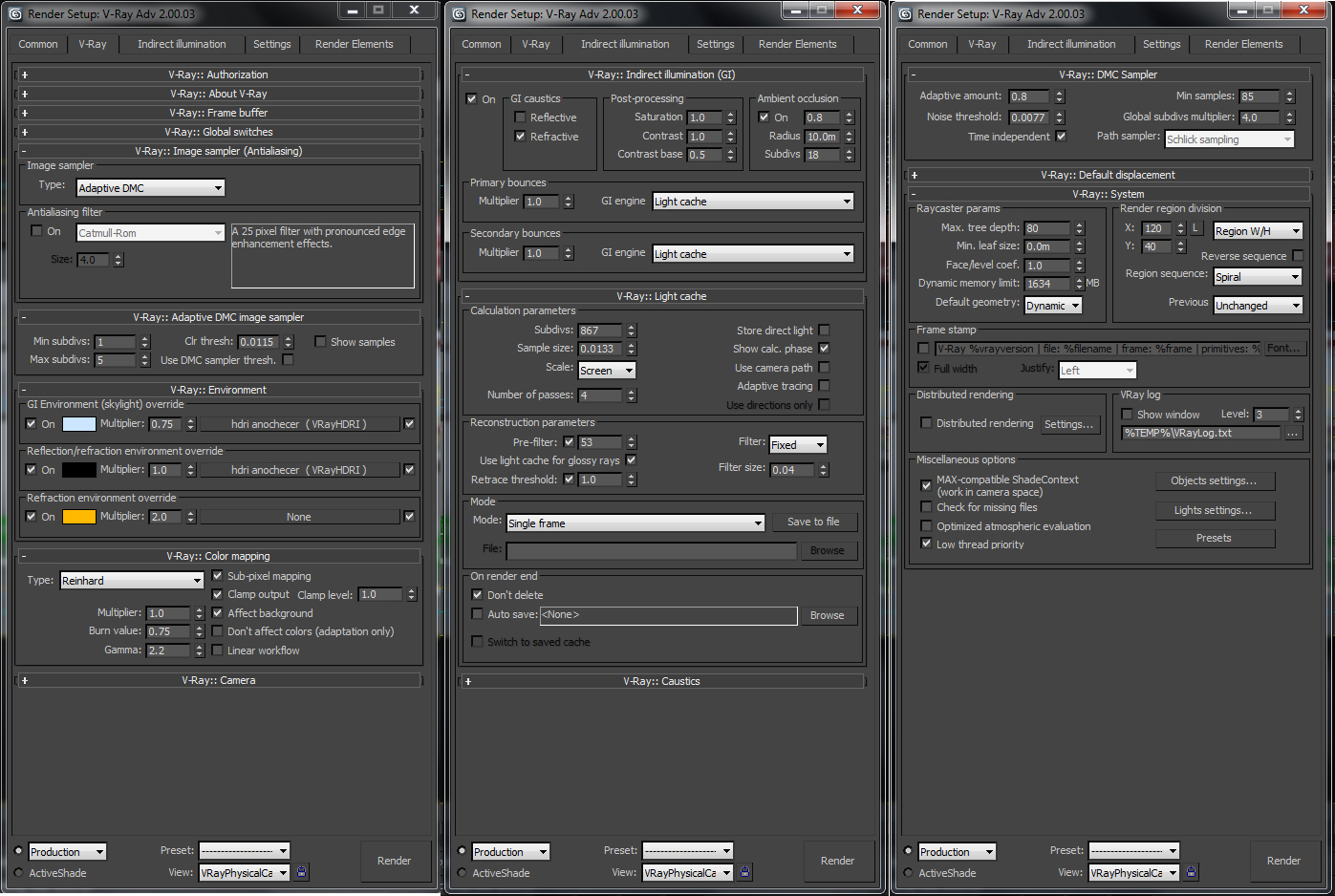
Task: Toggle the Affect background checkbox
Action: coord(217,613)
